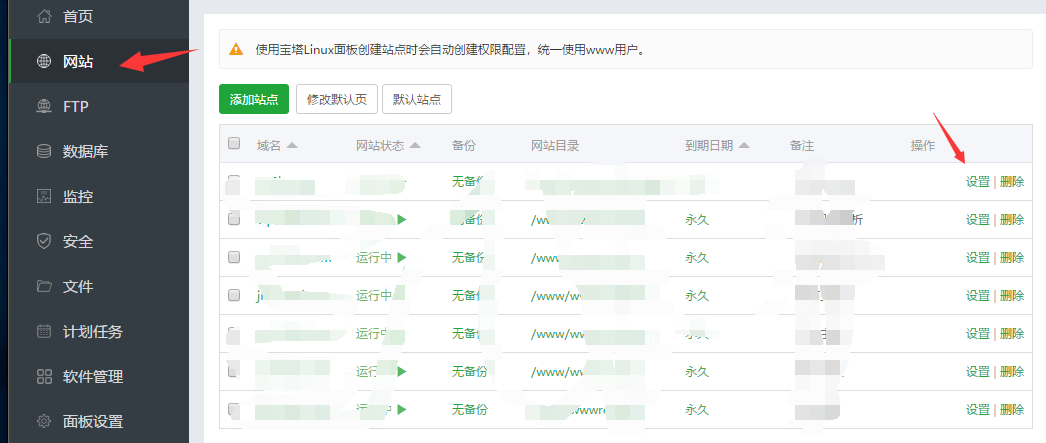This screenshot has height=443, width=1046.
Task: Sort the table by 域名 column arrow
Action: (292, 145)
